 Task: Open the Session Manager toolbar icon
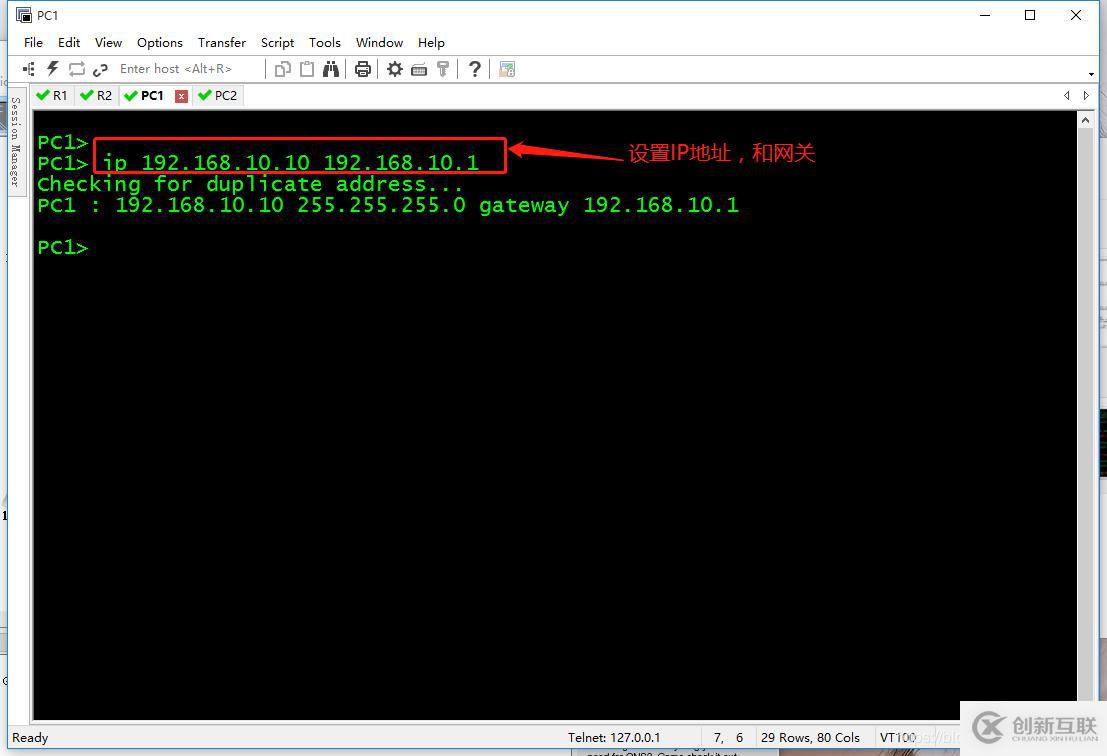click(28, 68)
